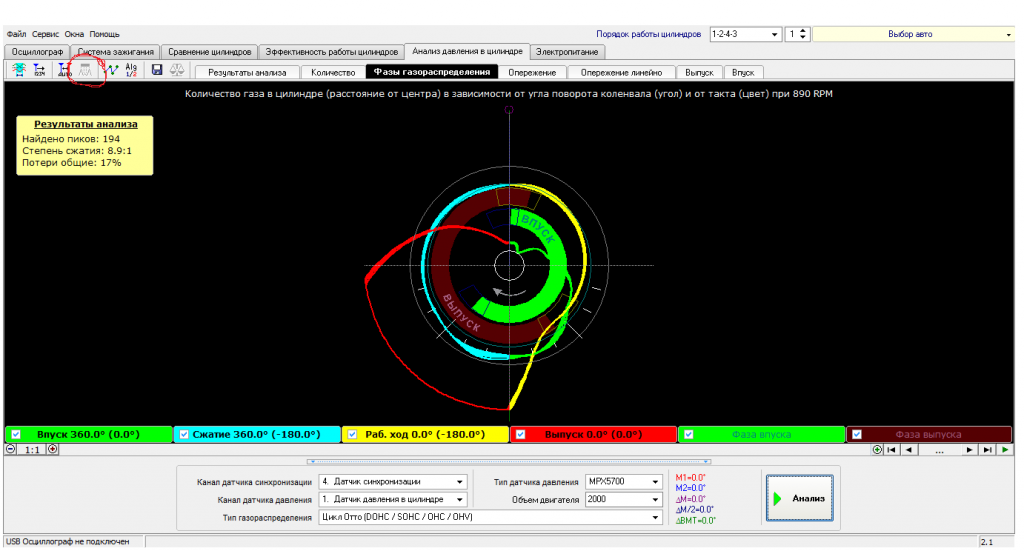Toggle the yellow Раб. ход 0.0° checkbox
This screenshot has height=551, width=1024.
click(353, 435)
